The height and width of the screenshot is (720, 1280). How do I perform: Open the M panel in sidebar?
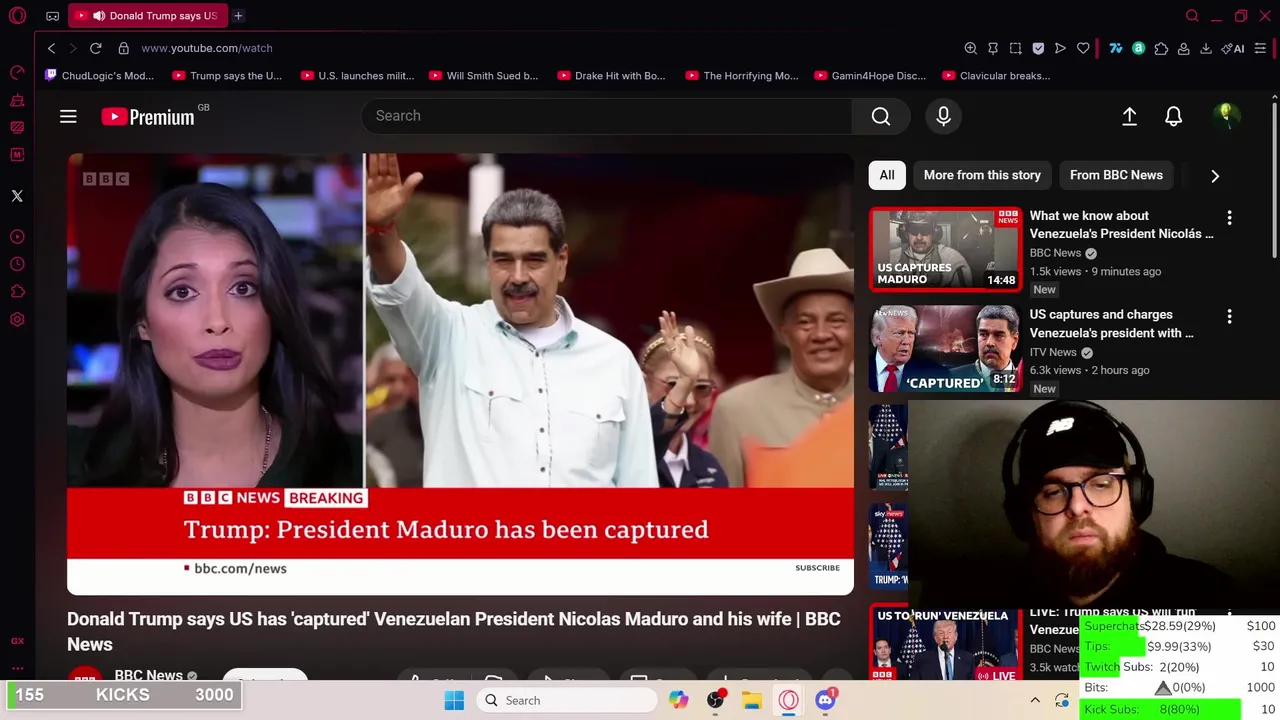click(17, 155)
